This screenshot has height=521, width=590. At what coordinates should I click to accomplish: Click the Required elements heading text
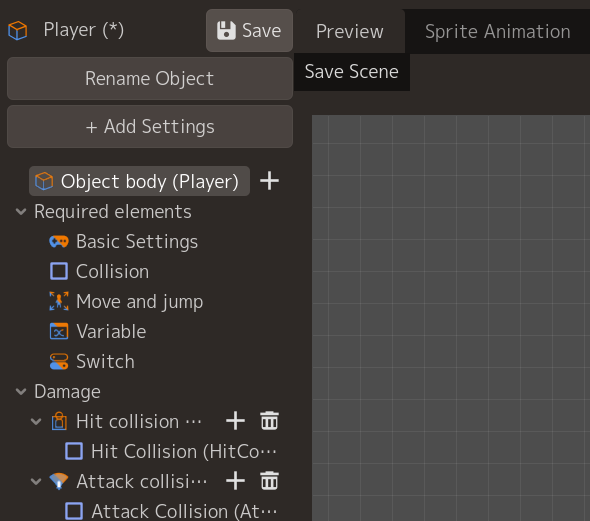113,212
